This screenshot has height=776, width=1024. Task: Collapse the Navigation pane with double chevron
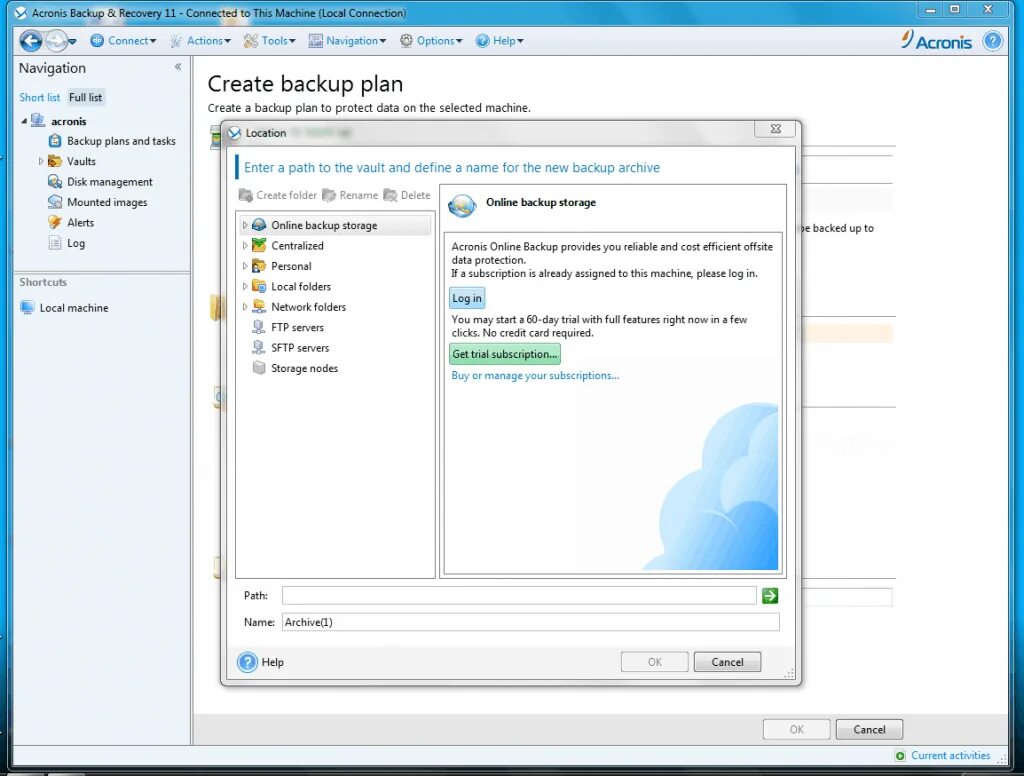[178, 67]
